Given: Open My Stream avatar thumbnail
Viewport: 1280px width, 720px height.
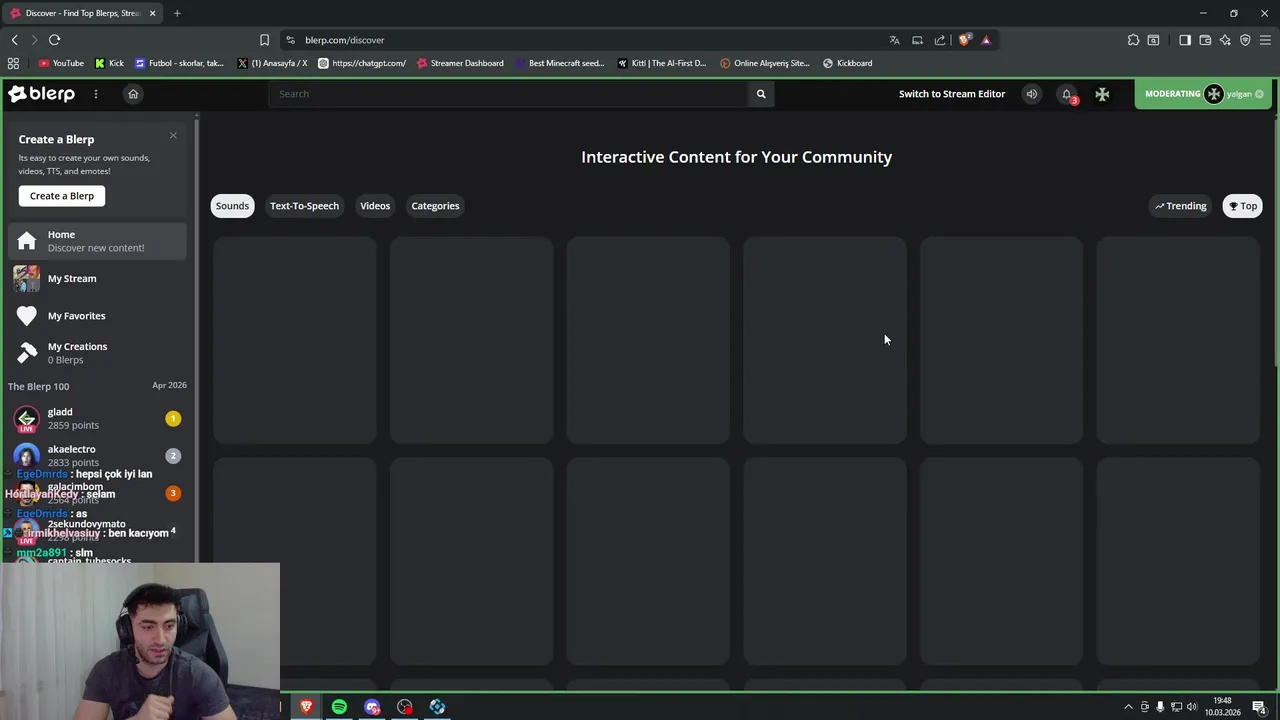Looking at the screenshot, I should pos(27,279).
